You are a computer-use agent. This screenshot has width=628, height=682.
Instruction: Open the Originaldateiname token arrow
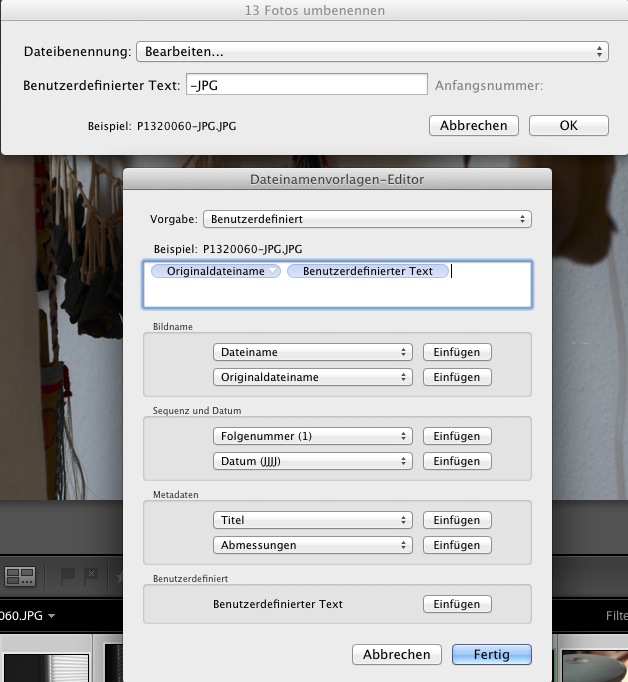pos(273,271)
